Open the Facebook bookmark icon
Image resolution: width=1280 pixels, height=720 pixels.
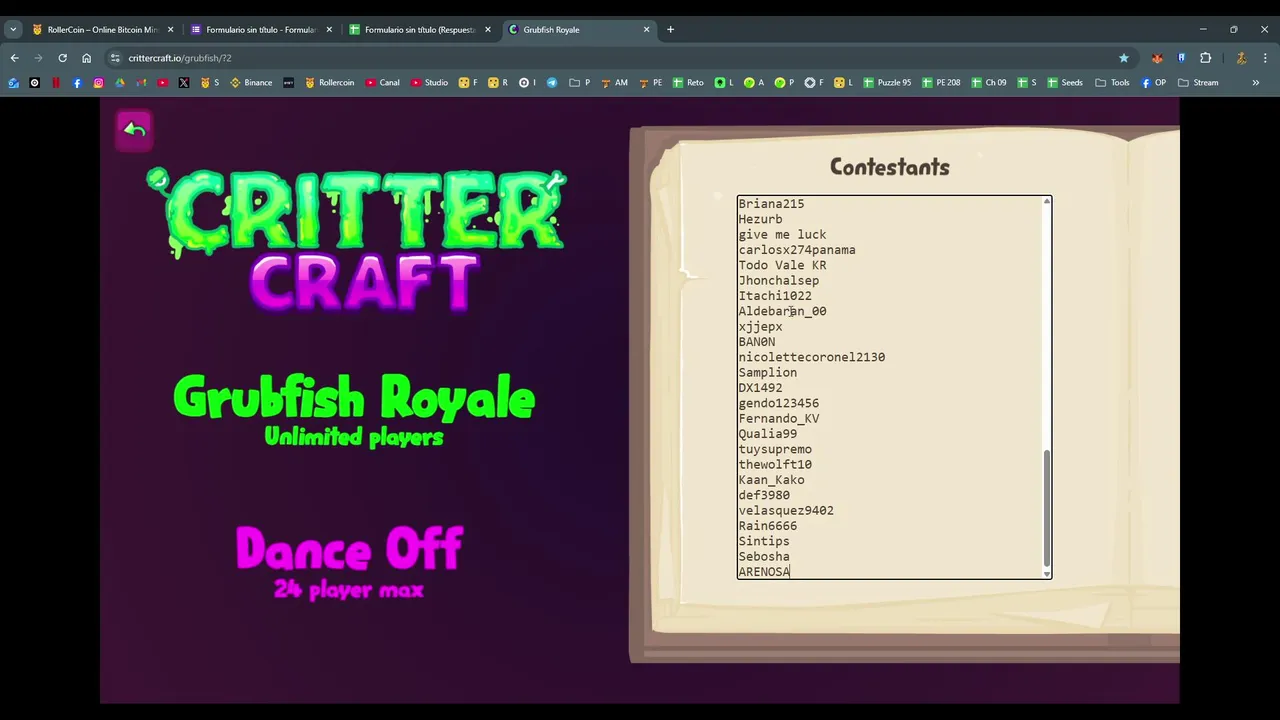[77, 83]
